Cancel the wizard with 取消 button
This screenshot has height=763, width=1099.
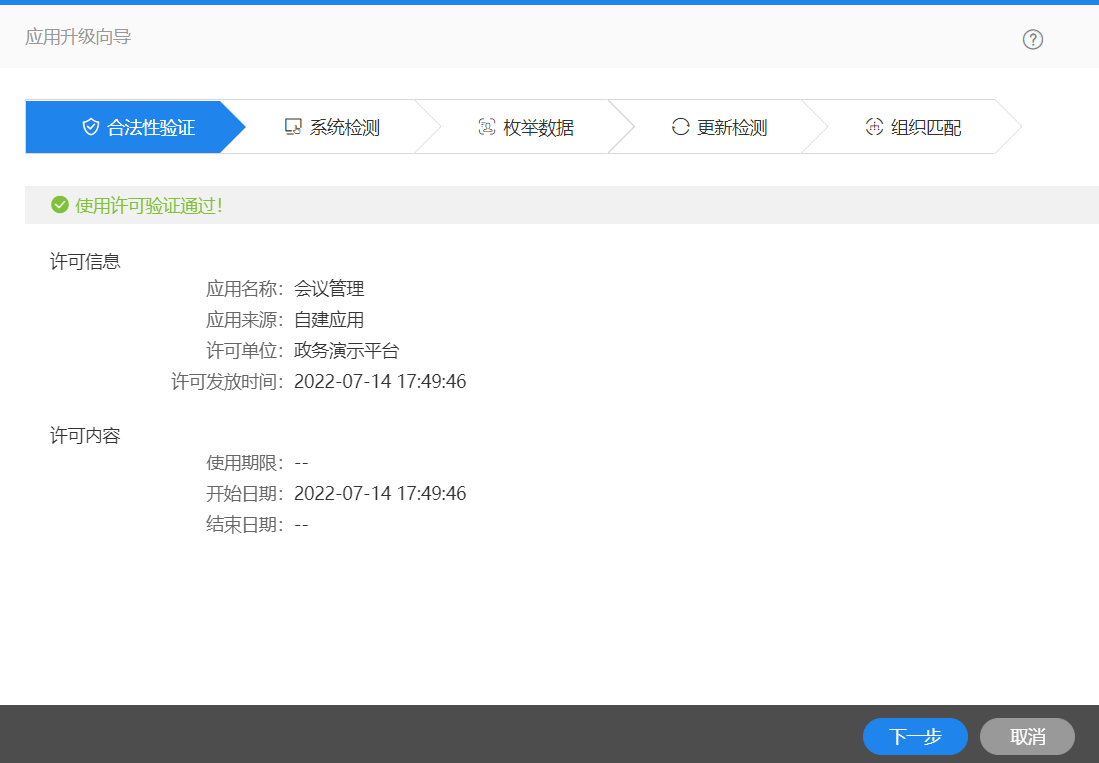pyautogui.click(x=1027, y=737)
